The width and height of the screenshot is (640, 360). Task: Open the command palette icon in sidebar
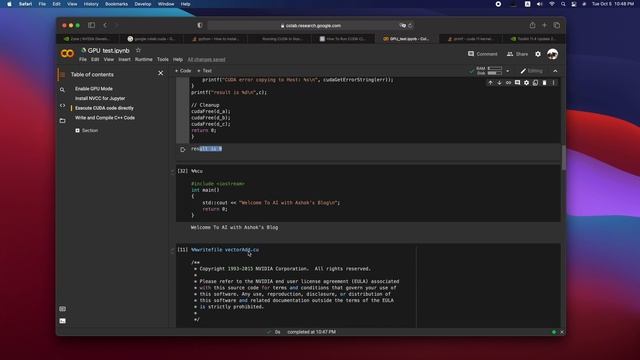coord(62,309)
